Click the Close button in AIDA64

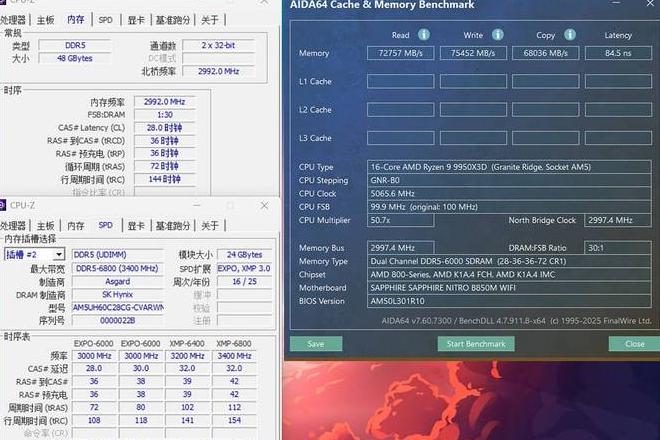point(634,344)
